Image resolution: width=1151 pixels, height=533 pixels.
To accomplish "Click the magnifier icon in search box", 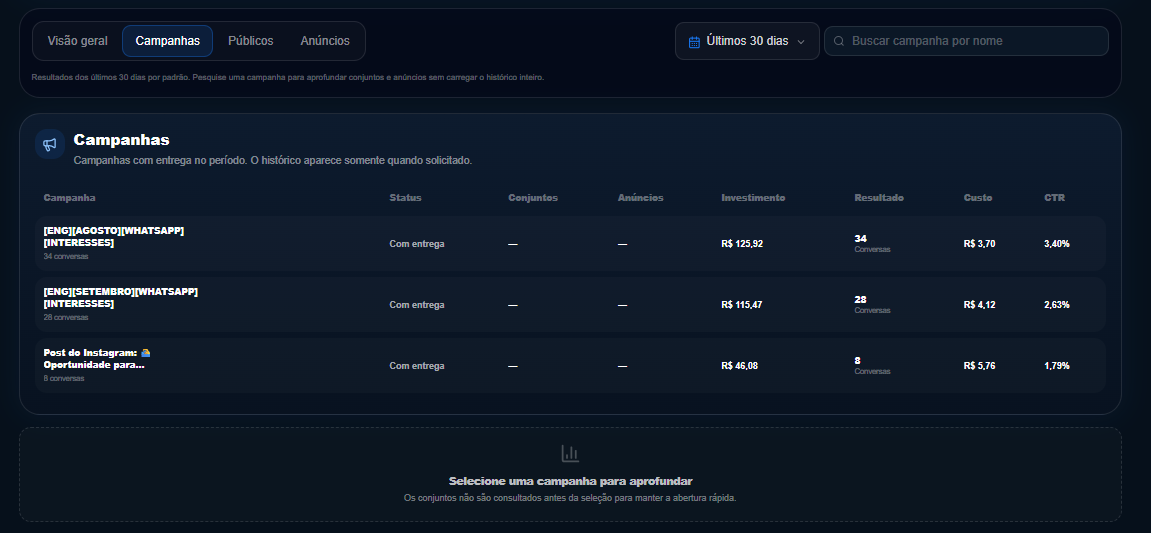I will click(839, 41).
